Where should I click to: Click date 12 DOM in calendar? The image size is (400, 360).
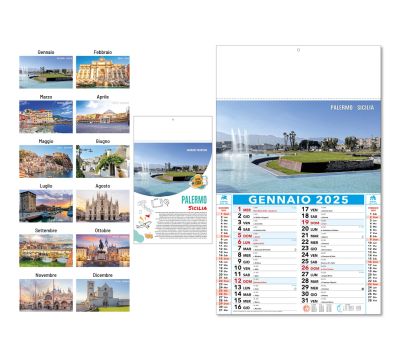coord(243,281)
